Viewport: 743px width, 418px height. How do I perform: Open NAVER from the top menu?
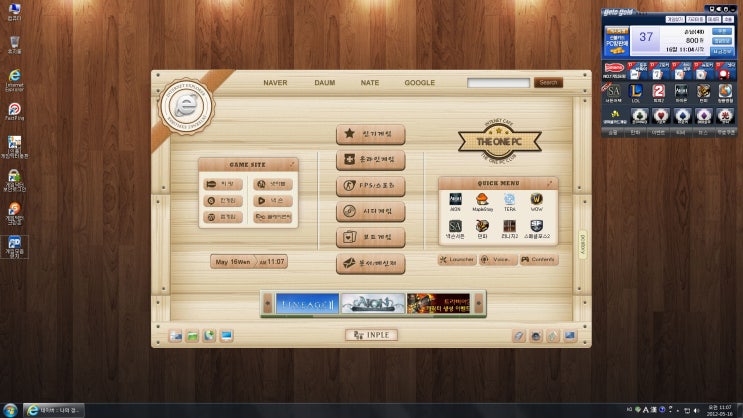click(275, 82)
